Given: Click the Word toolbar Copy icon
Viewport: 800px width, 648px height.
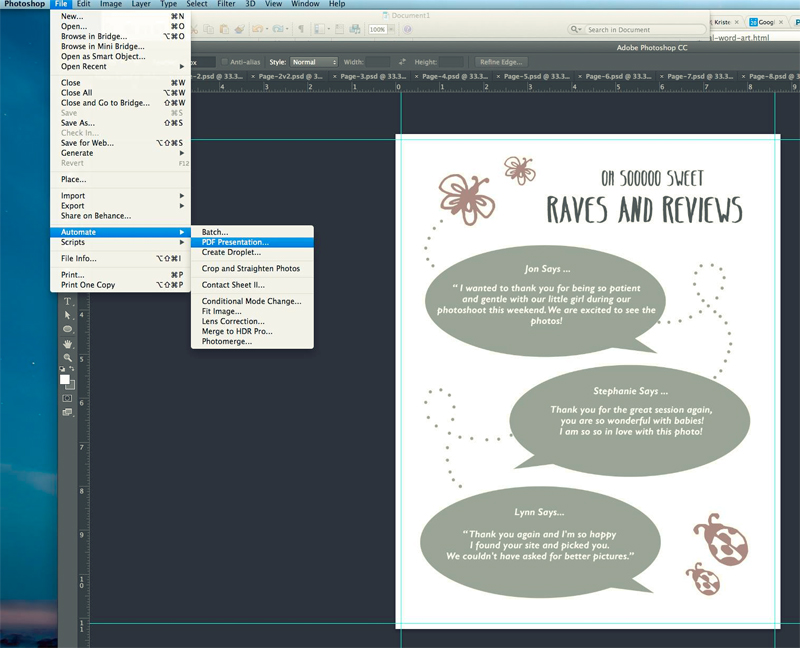Looking at the screenshot, I should coord(209,29).
